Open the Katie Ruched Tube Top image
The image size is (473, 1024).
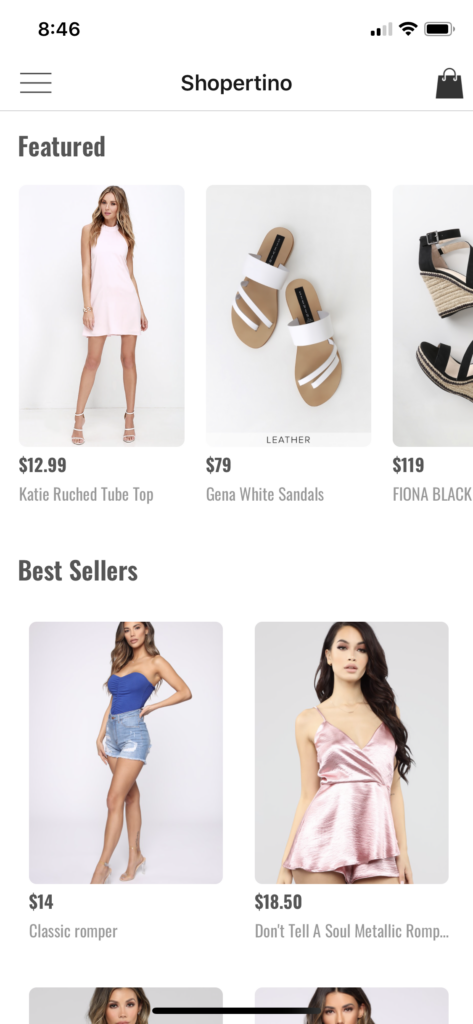point(101,315)
